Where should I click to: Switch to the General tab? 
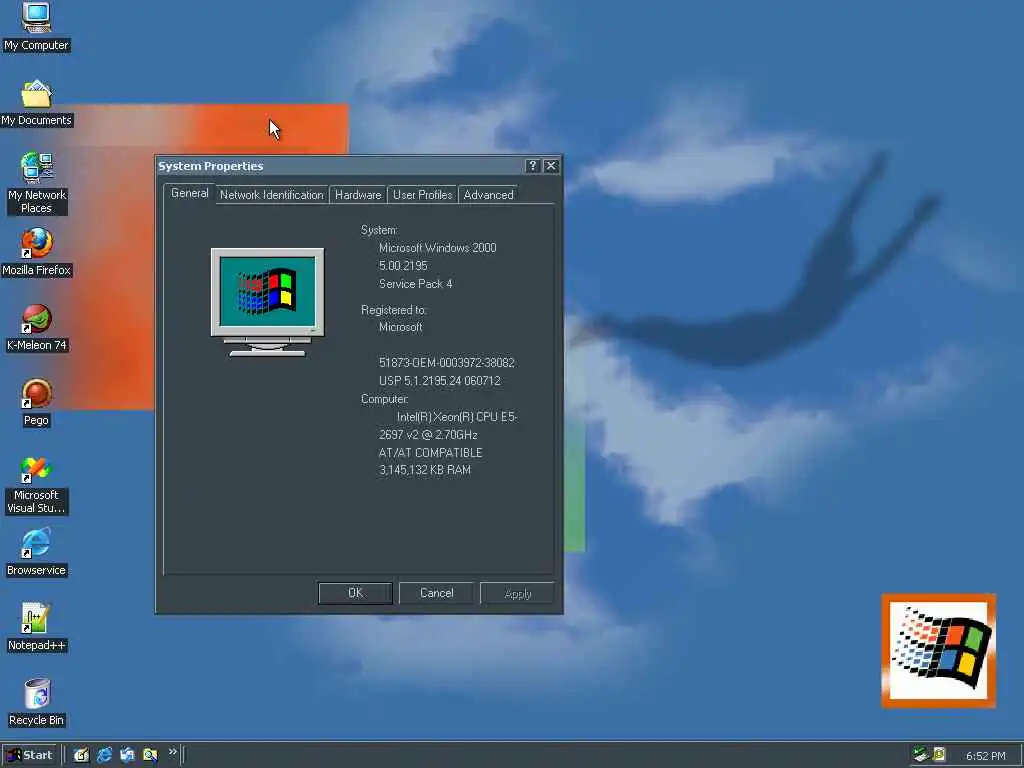[189, 193]
